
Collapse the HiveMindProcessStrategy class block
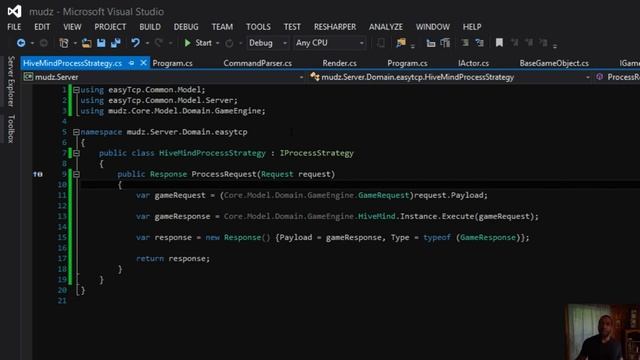point(76,153)
